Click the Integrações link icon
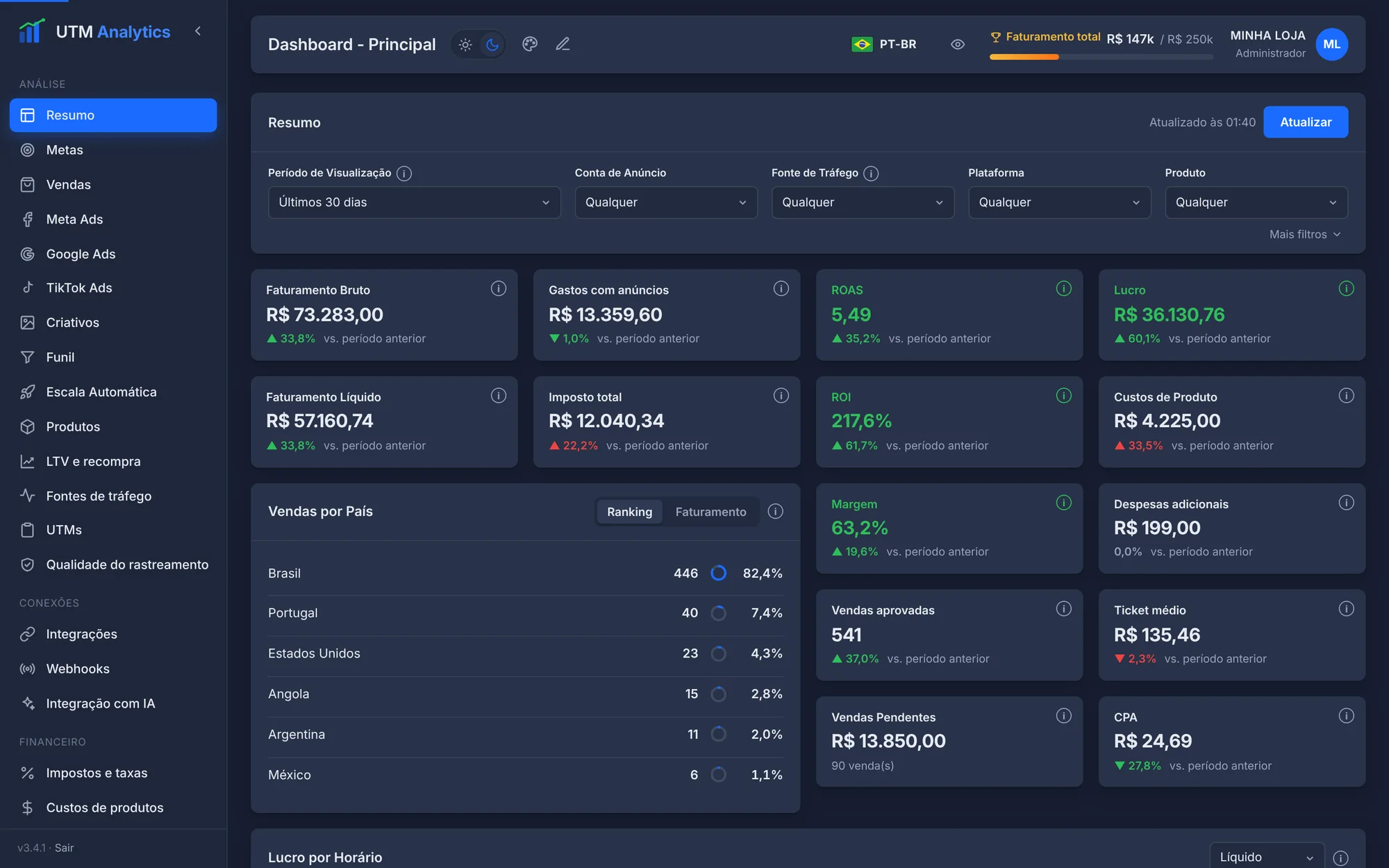The image size is (1389, 868). [28, 634]
